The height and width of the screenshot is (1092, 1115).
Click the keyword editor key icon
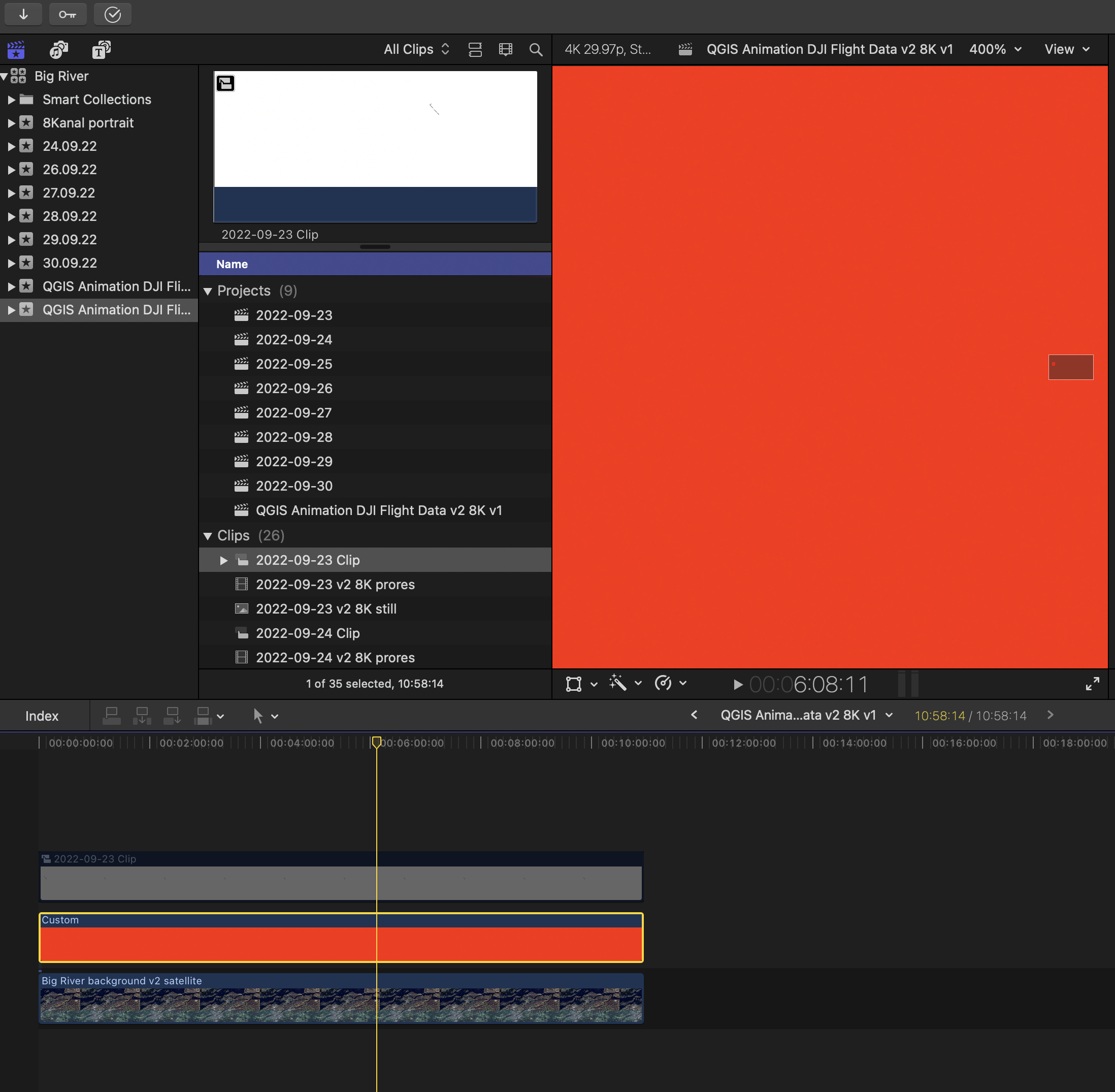point(68,14)
